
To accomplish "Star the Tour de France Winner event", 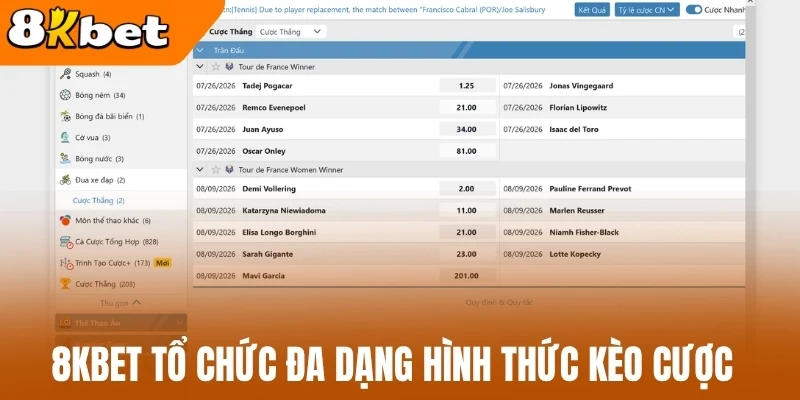I will coord(216,67).
